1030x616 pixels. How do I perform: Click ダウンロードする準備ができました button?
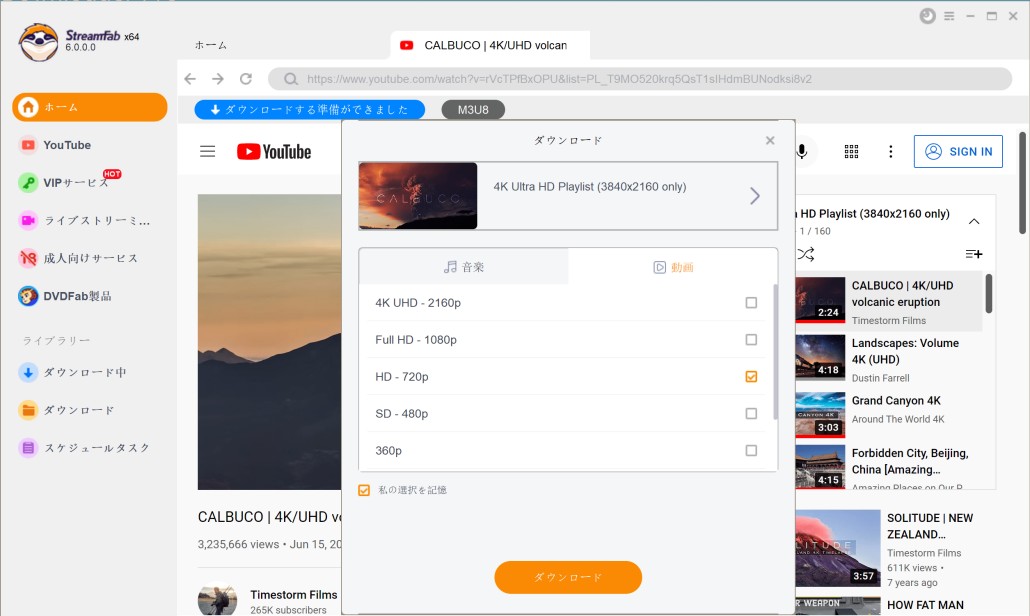tap(309, 110)
